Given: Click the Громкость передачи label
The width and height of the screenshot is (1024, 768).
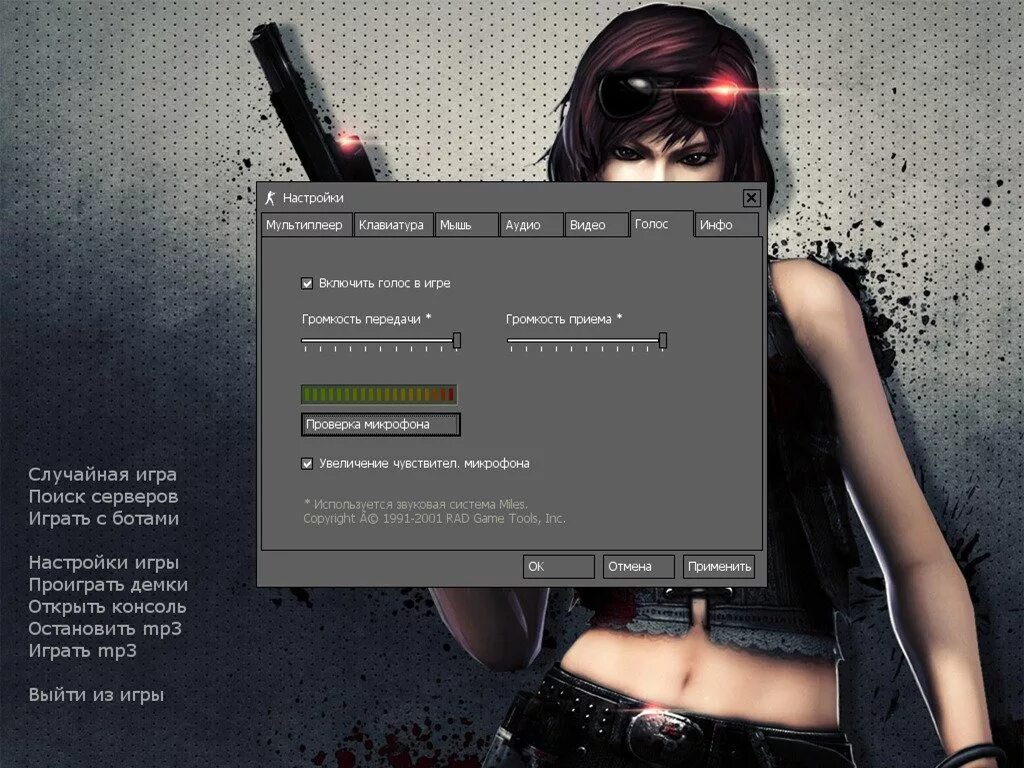Looking at the screenshot, I should [366, 319].
